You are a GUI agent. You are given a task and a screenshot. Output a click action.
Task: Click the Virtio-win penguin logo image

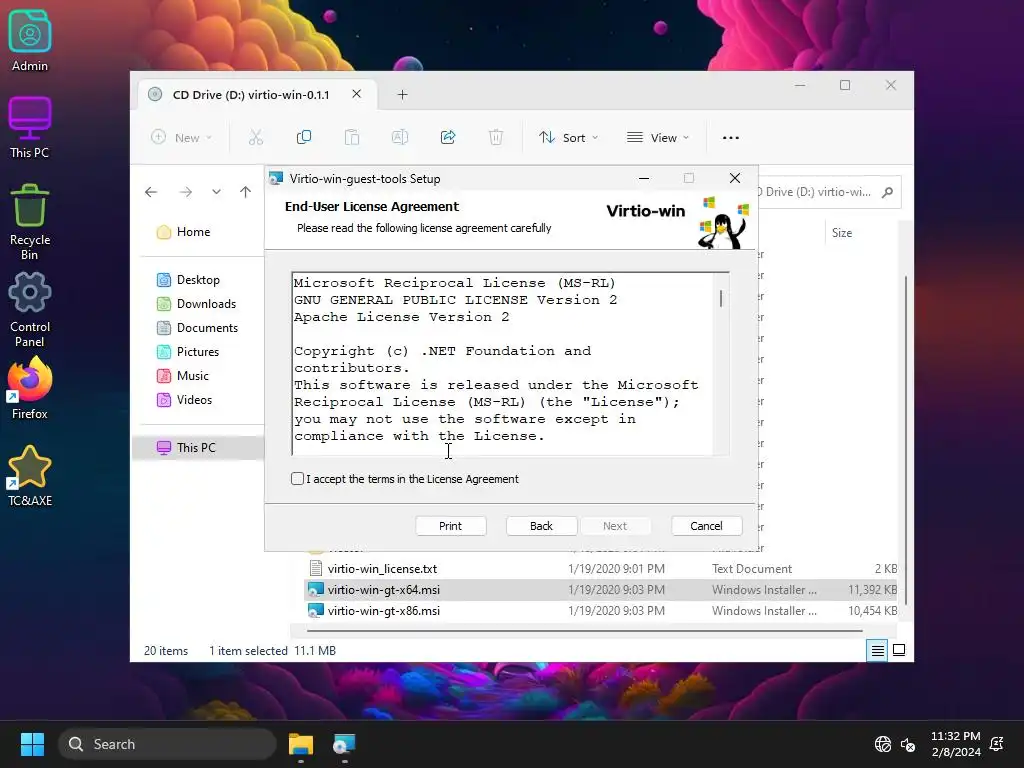723,223
